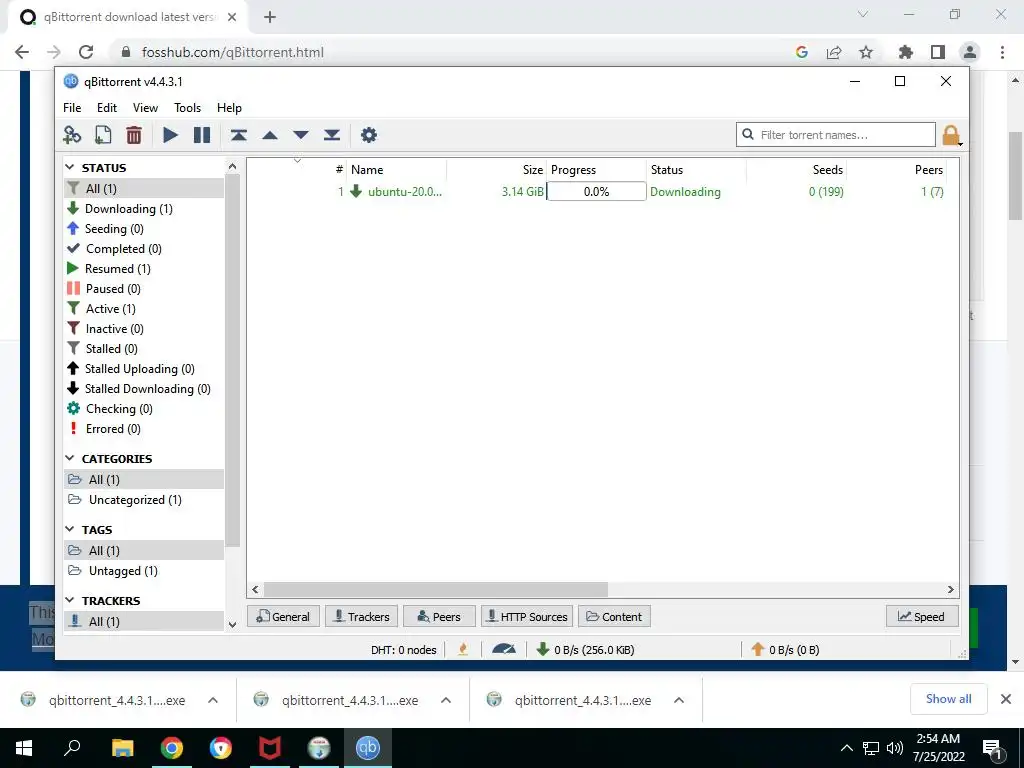
Task: Click the Speed graph button
Action: [921, 616]
